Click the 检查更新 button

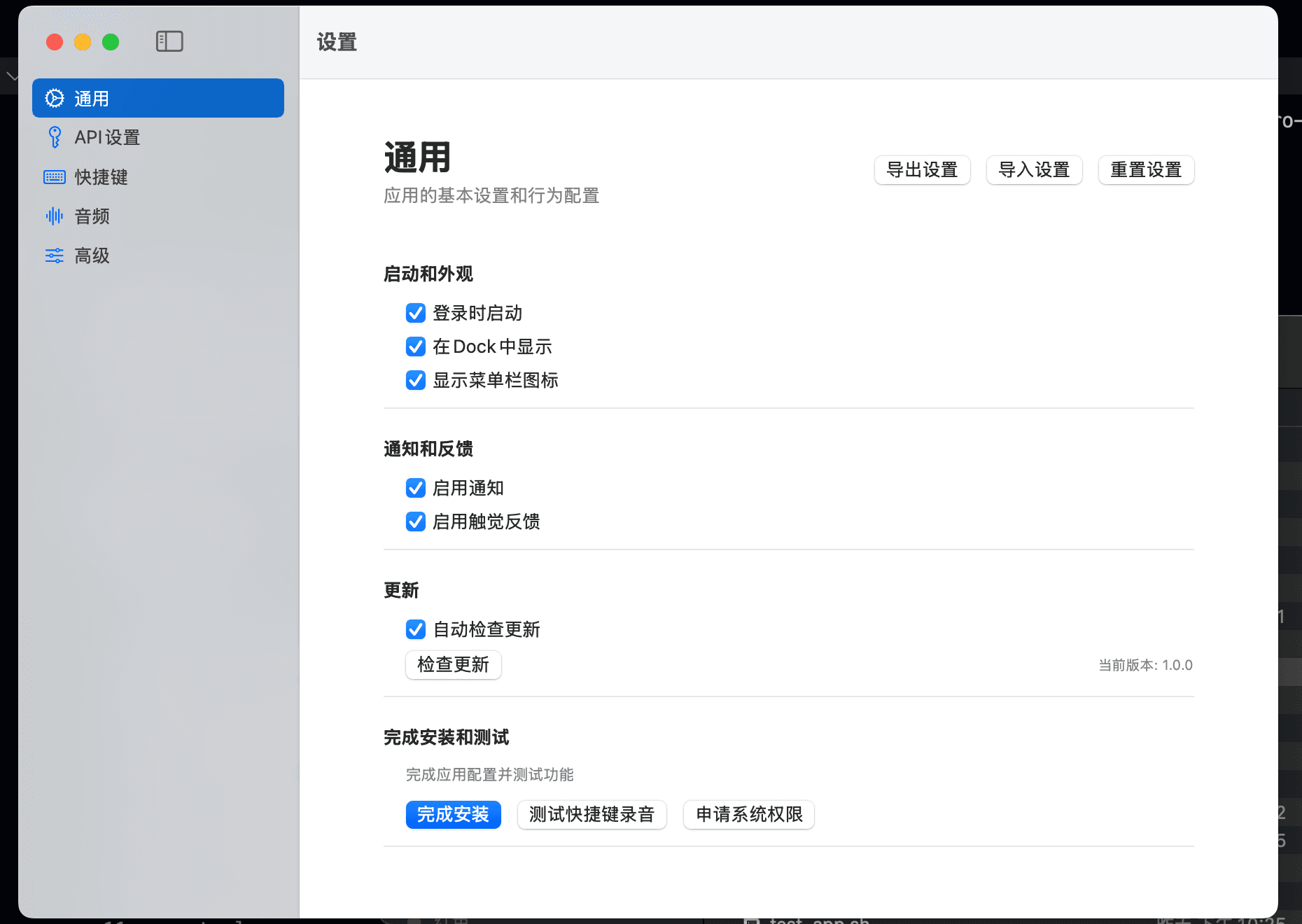pyautogui.click(x=454, y=664)
